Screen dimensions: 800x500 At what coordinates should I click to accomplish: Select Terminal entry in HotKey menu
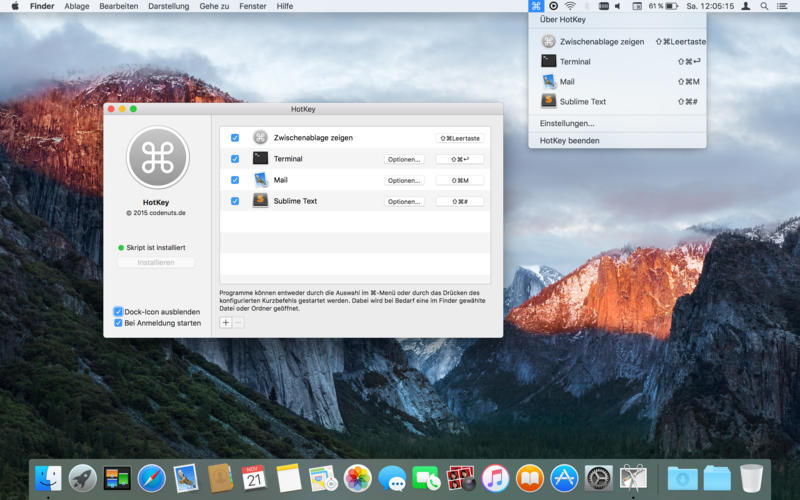(x=617, y=61)
